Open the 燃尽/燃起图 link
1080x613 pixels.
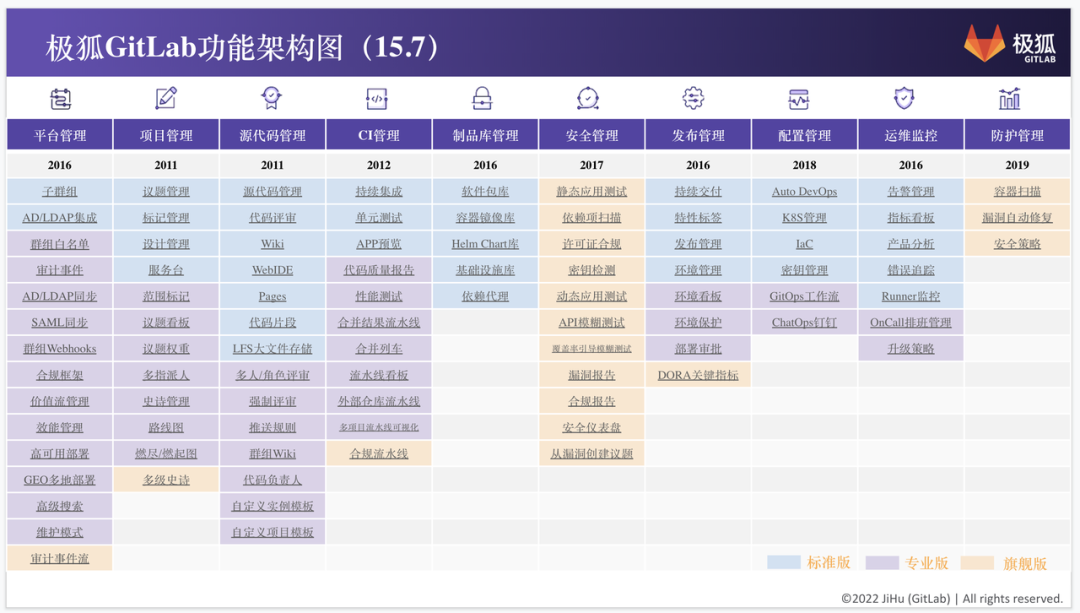(166, 453)
